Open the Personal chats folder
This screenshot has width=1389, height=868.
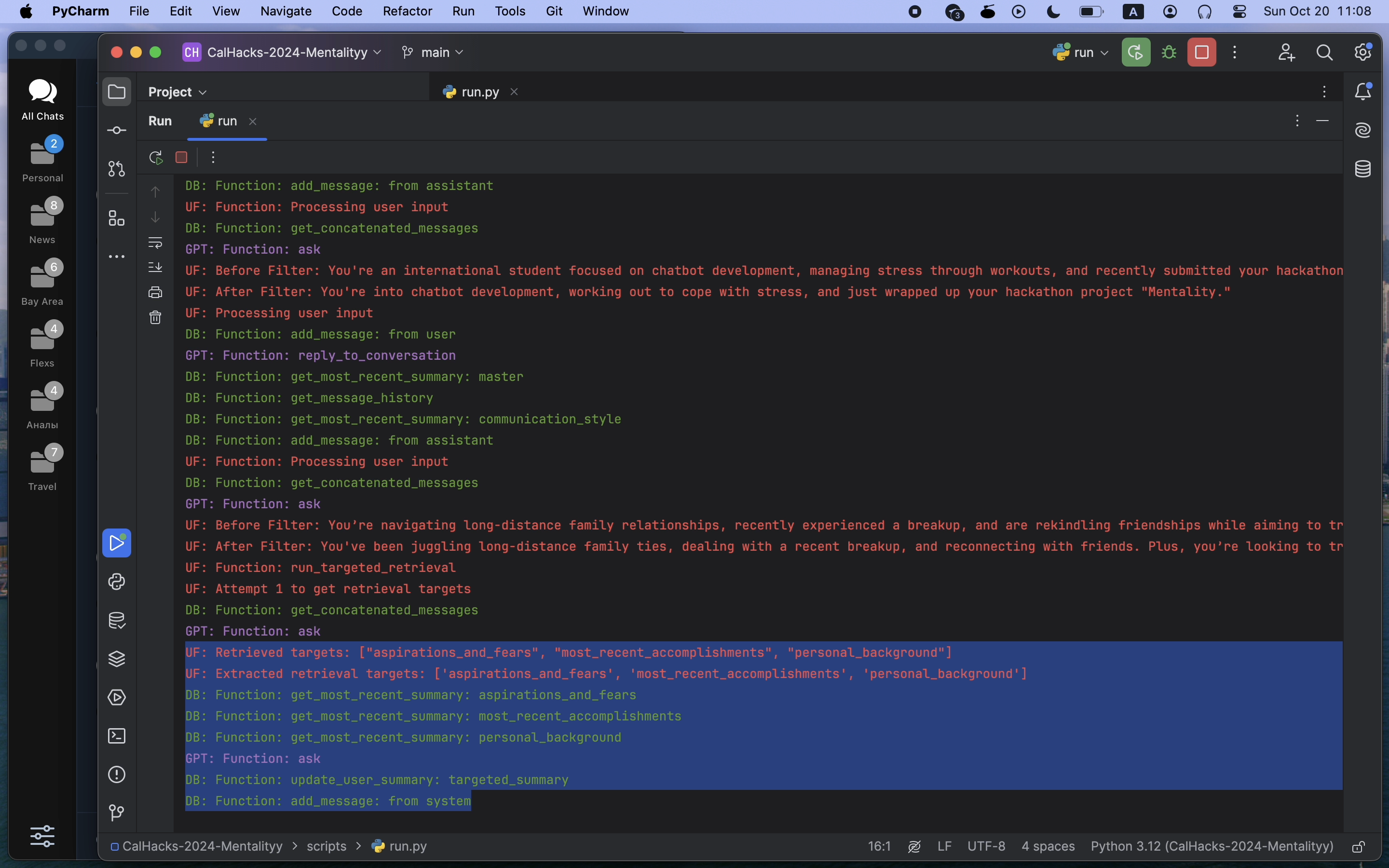(x=42, y=161)
